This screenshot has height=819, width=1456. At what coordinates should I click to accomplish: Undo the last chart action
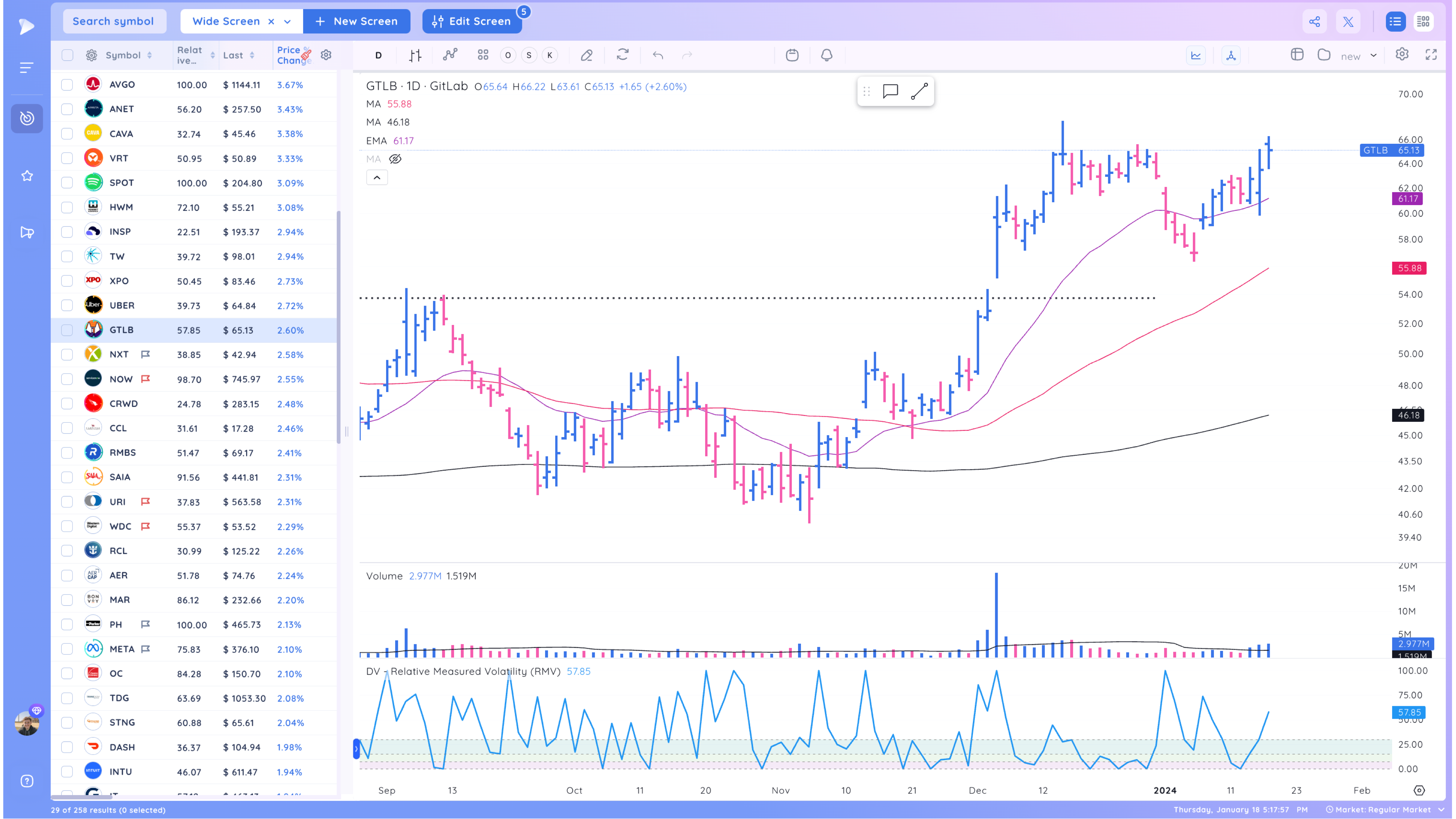(658, 55)
